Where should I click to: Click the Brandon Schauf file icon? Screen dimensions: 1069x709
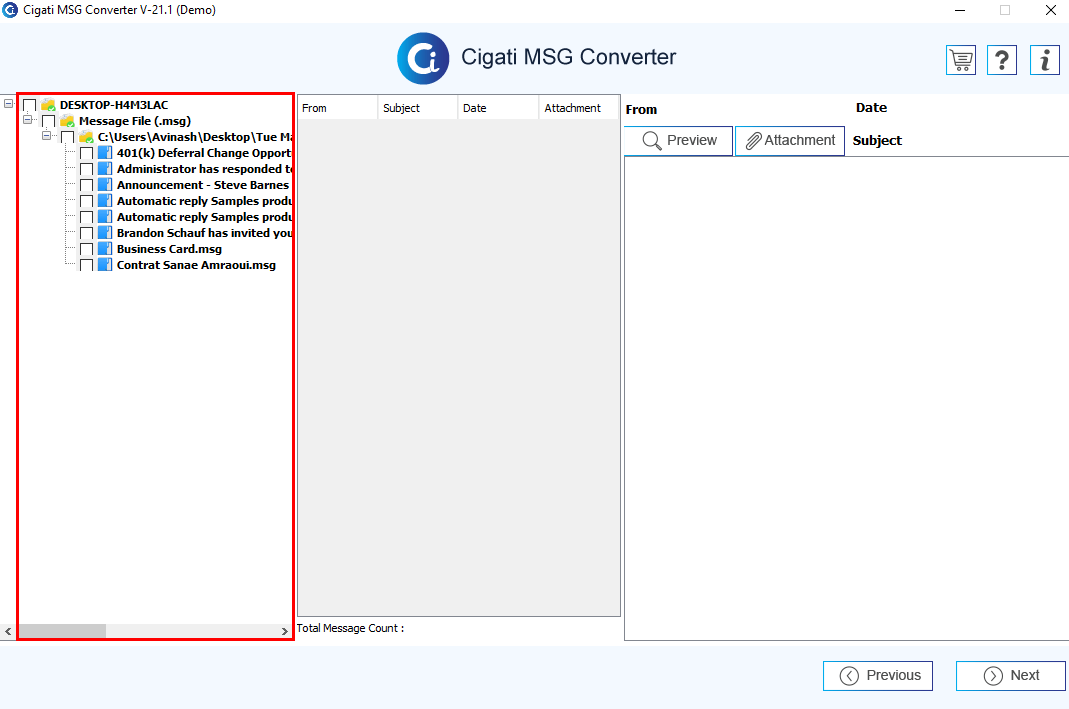(105, 233)
